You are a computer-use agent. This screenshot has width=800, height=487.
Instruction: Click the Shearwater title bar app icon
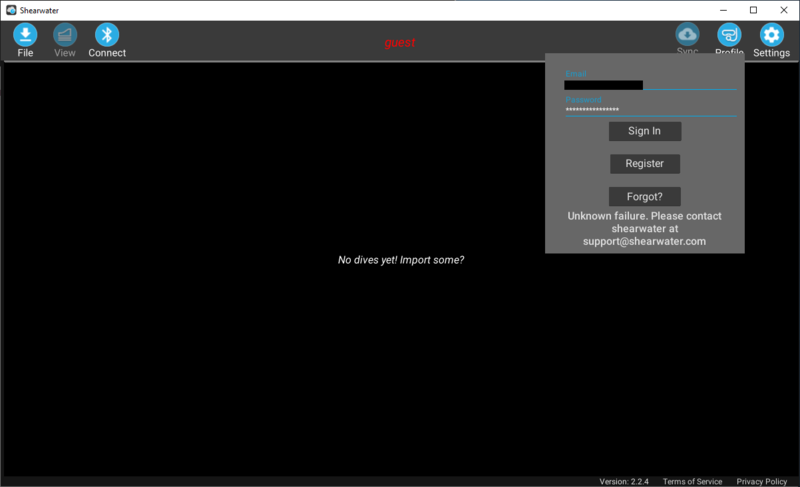tap(10, 10)
